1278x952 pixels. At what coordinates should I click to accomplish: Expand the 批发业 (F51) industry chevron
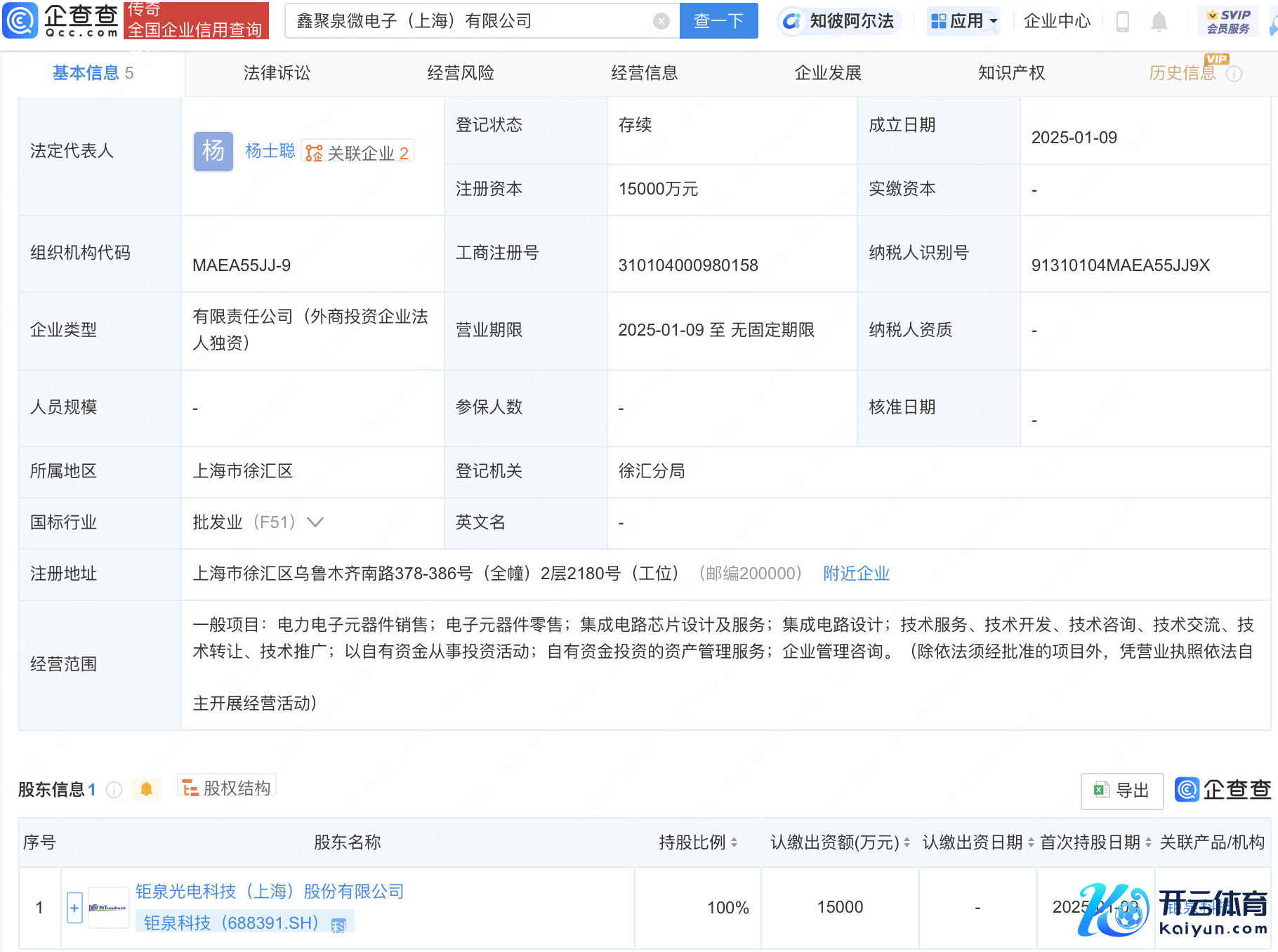point(315,522)
